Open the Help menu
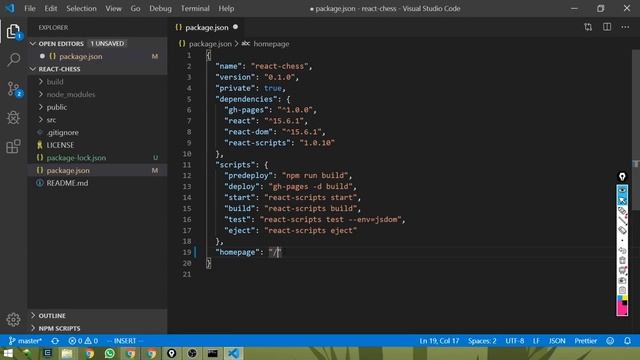This screenshot has height=360, width=640. (226, 8)
